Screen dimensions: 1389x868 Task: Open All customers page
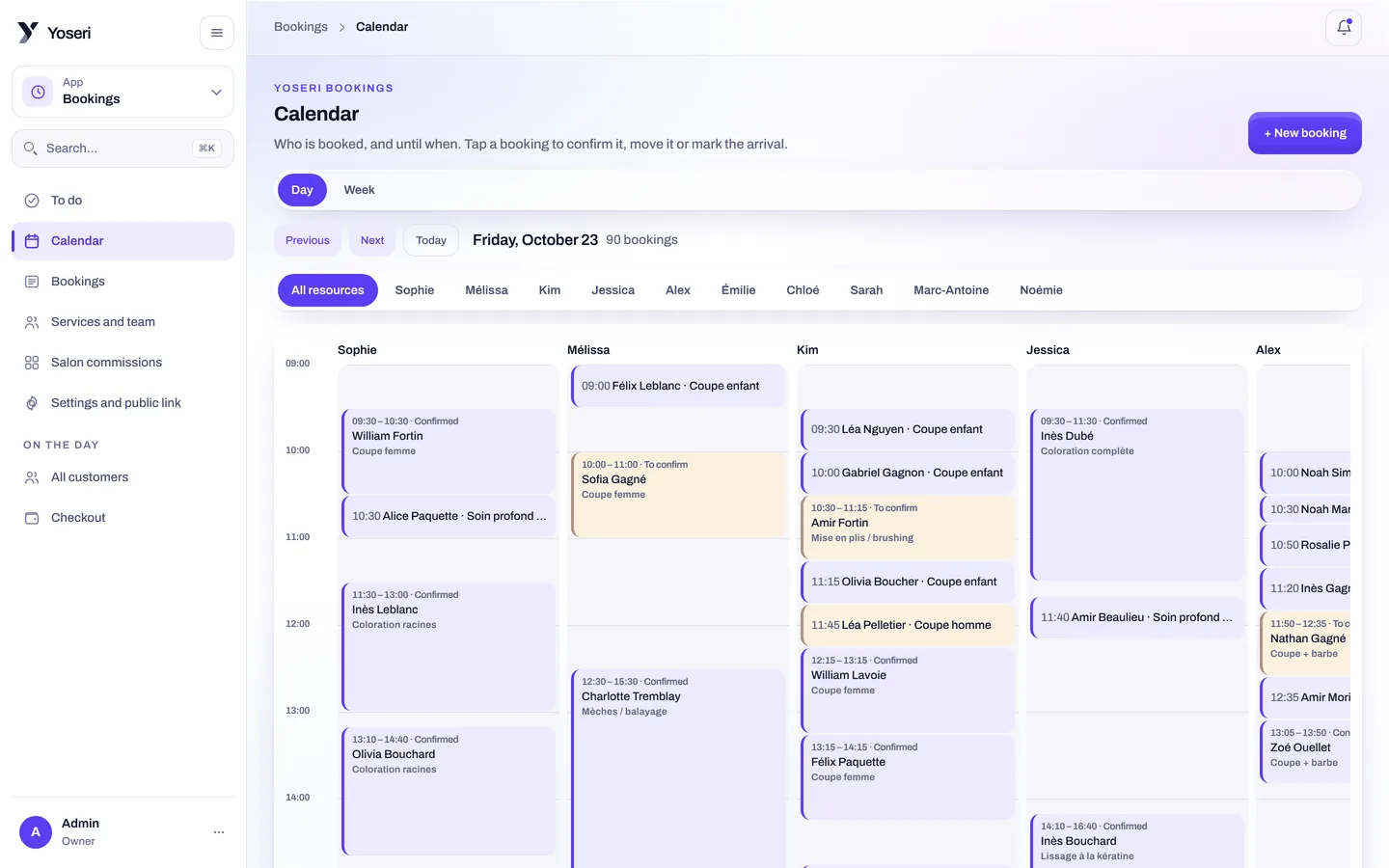coord(123,477)
